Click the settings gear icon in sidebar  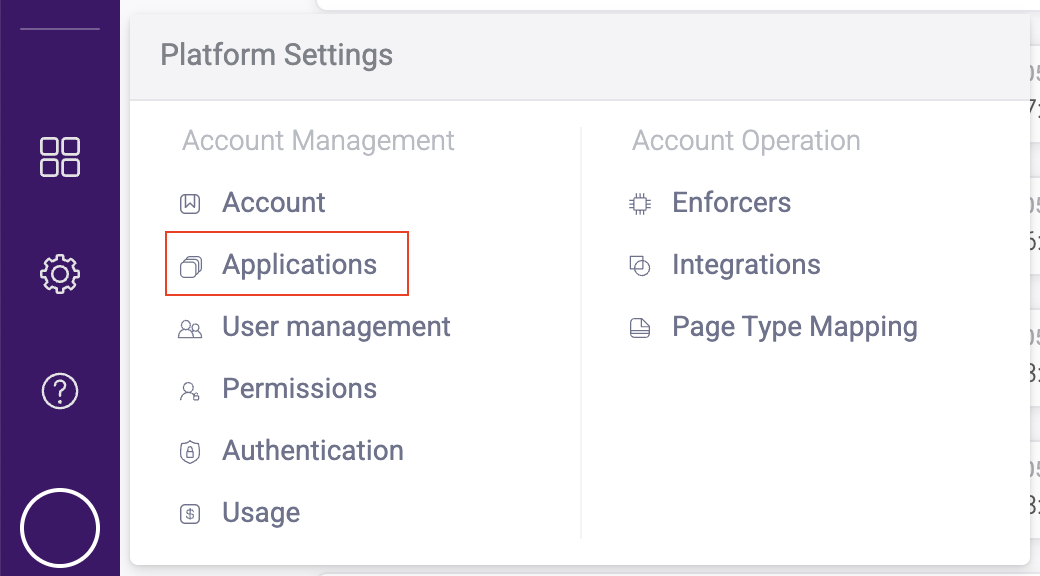coord(60,273)
